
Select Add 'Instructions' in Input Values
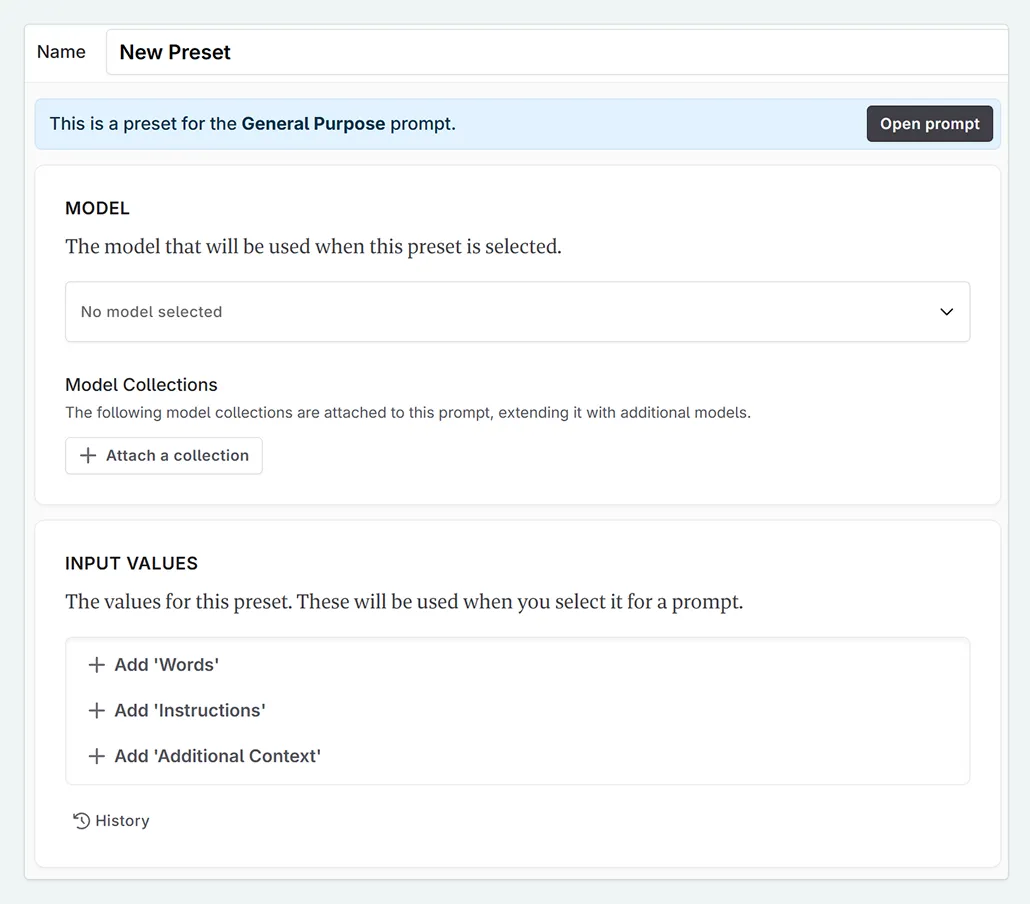[x=189, y=710]
